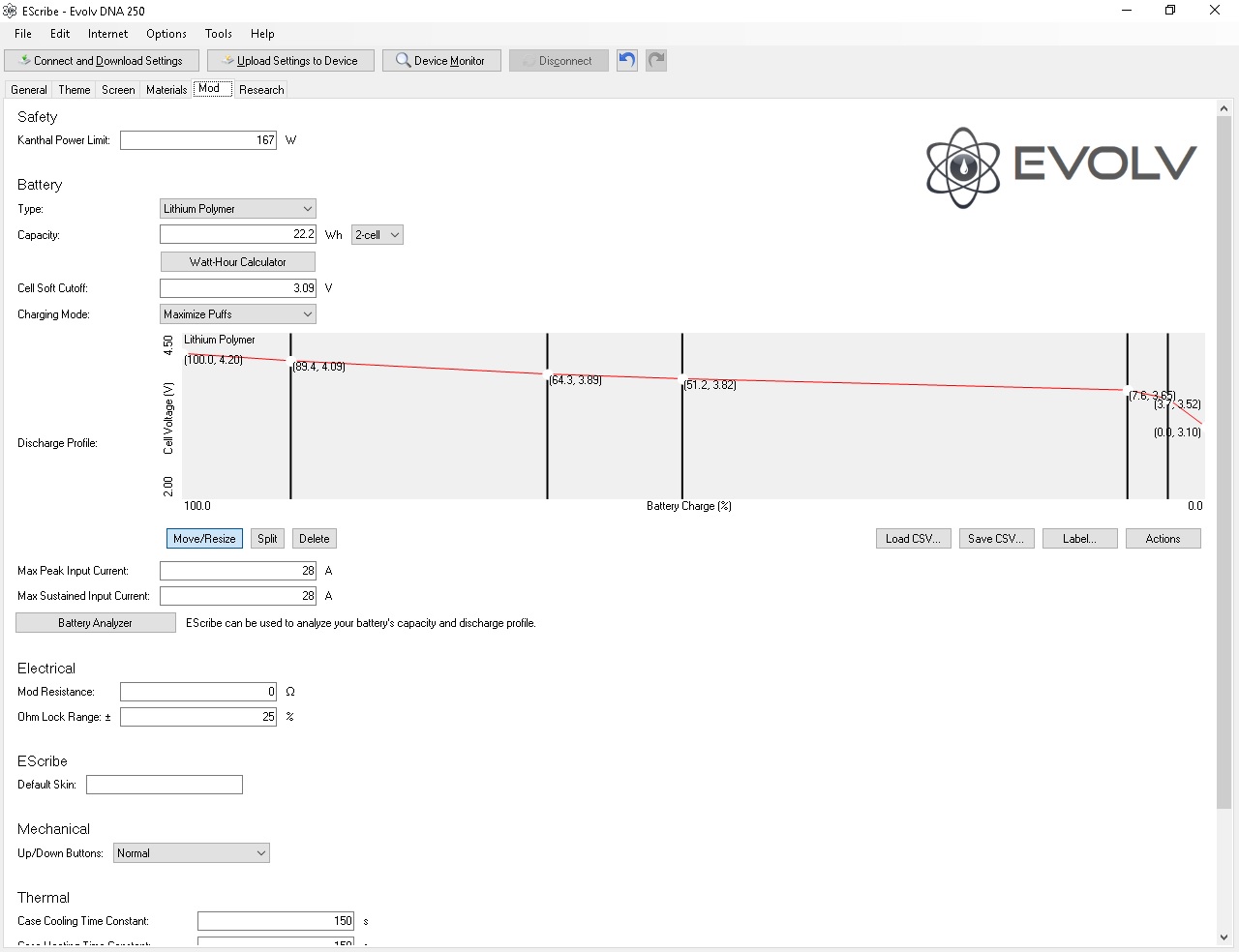Click the Redo arrow icon
This screenshot has height=952, width=1239.
click(656, 60)
